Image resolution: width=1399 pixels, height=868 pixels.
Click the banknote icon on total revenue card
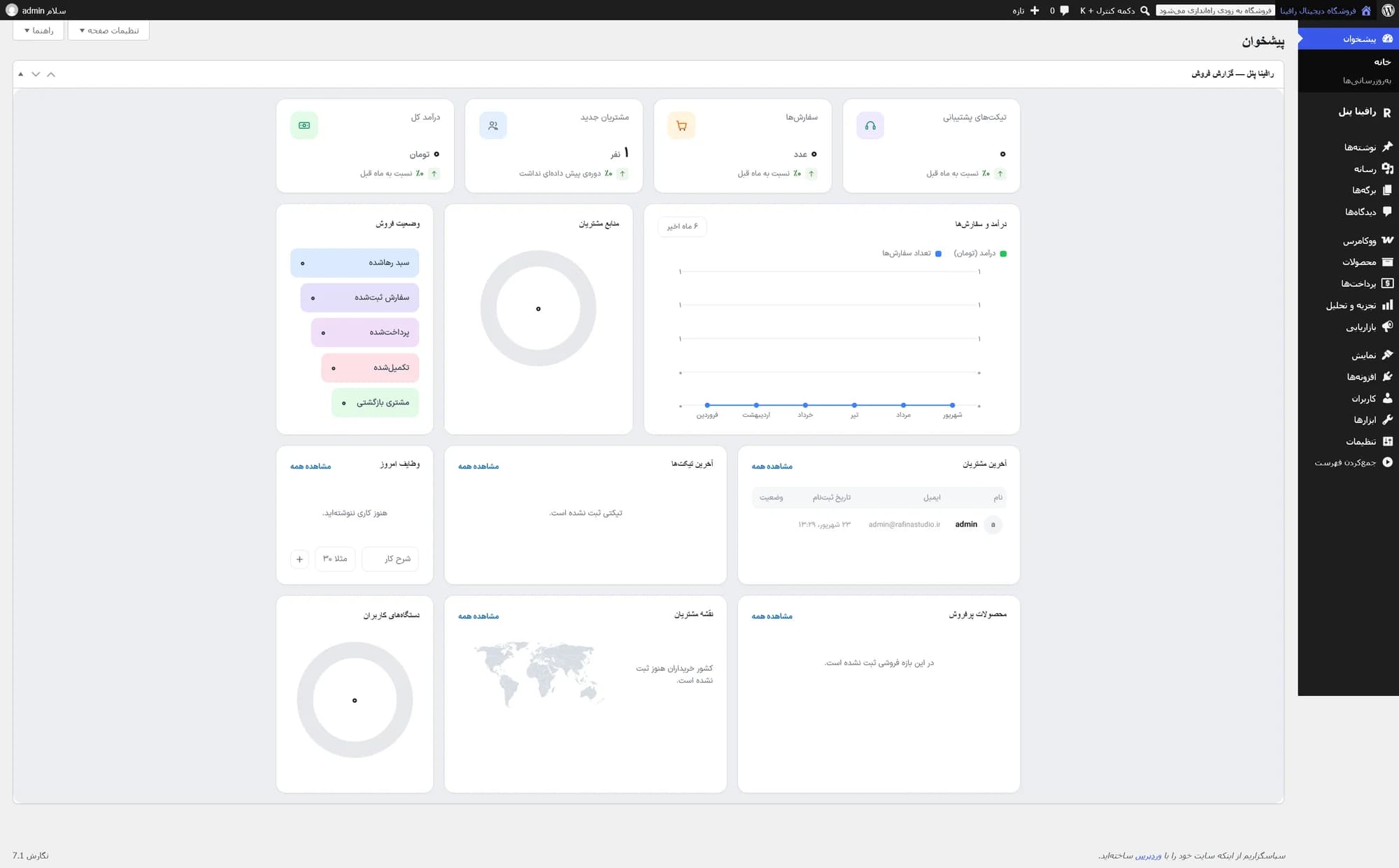point(304,125)
